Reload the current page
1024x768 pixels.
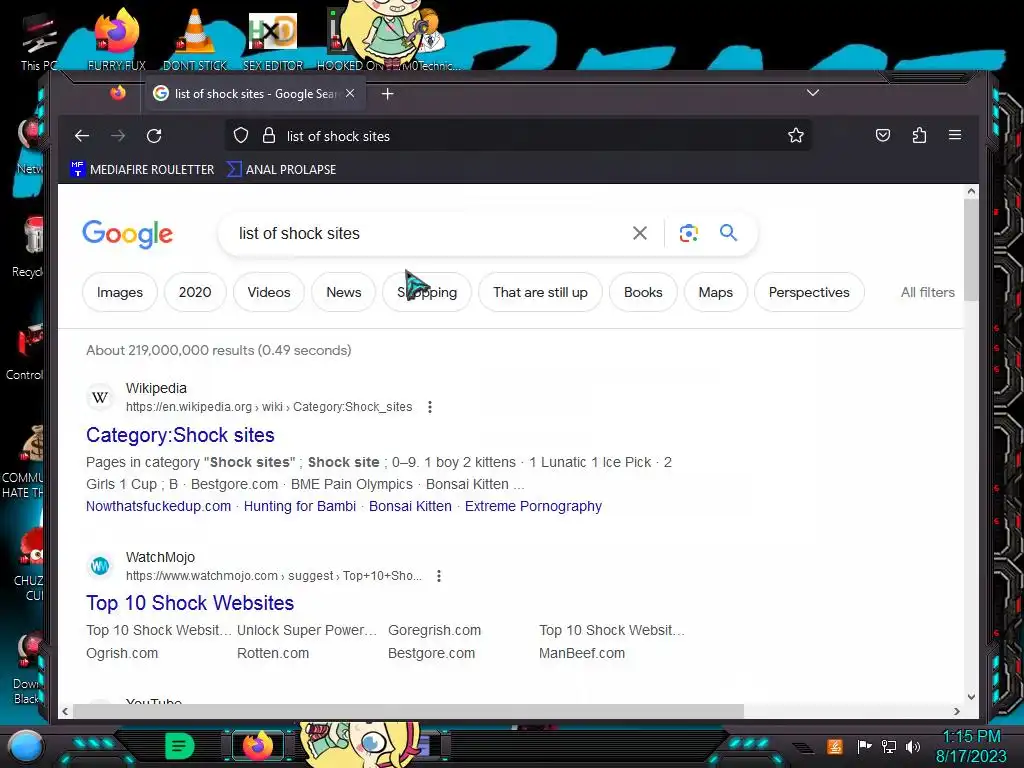coord(154,136)
